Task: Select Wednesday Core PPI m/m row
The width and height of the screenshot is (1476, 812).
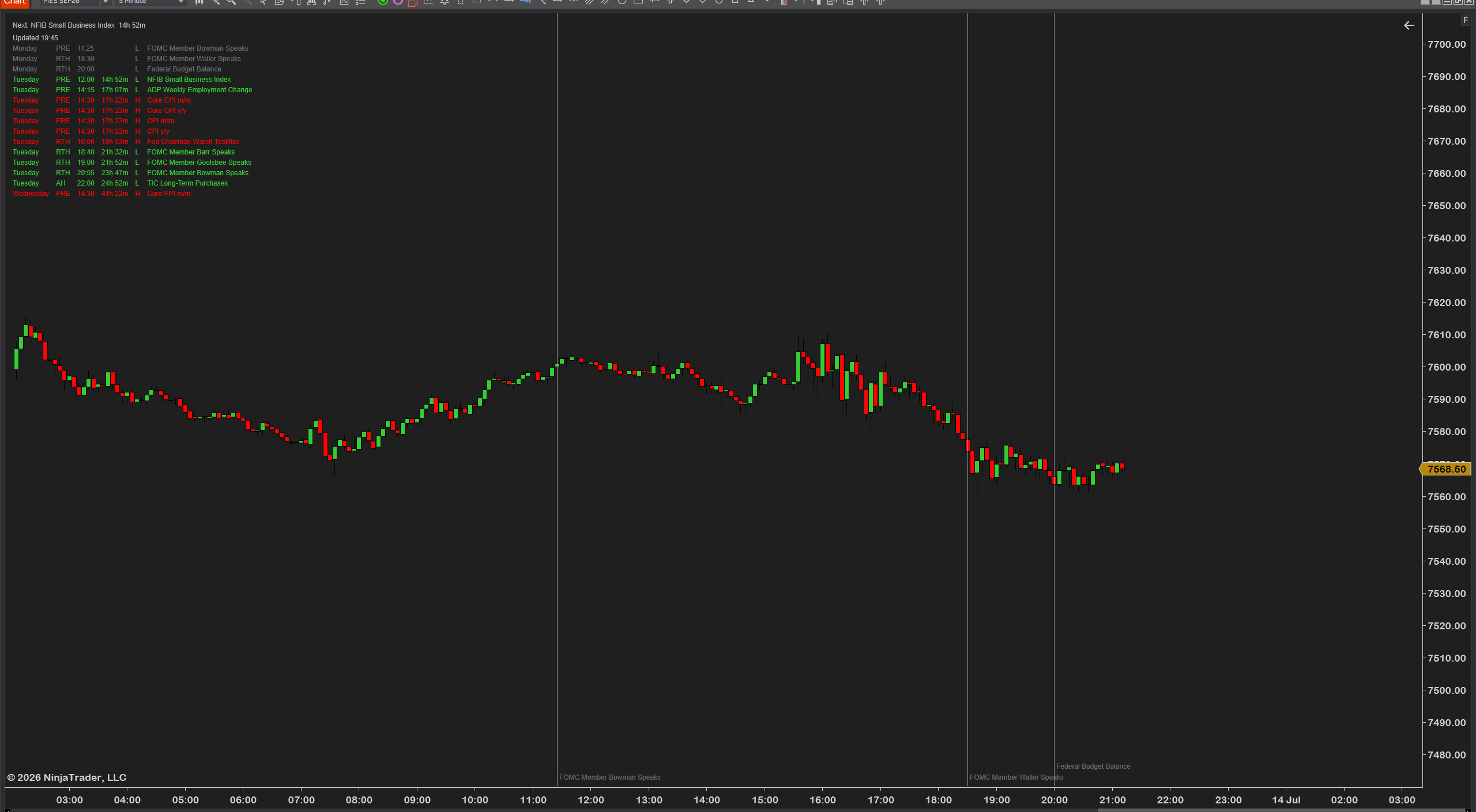Action: 101,194
